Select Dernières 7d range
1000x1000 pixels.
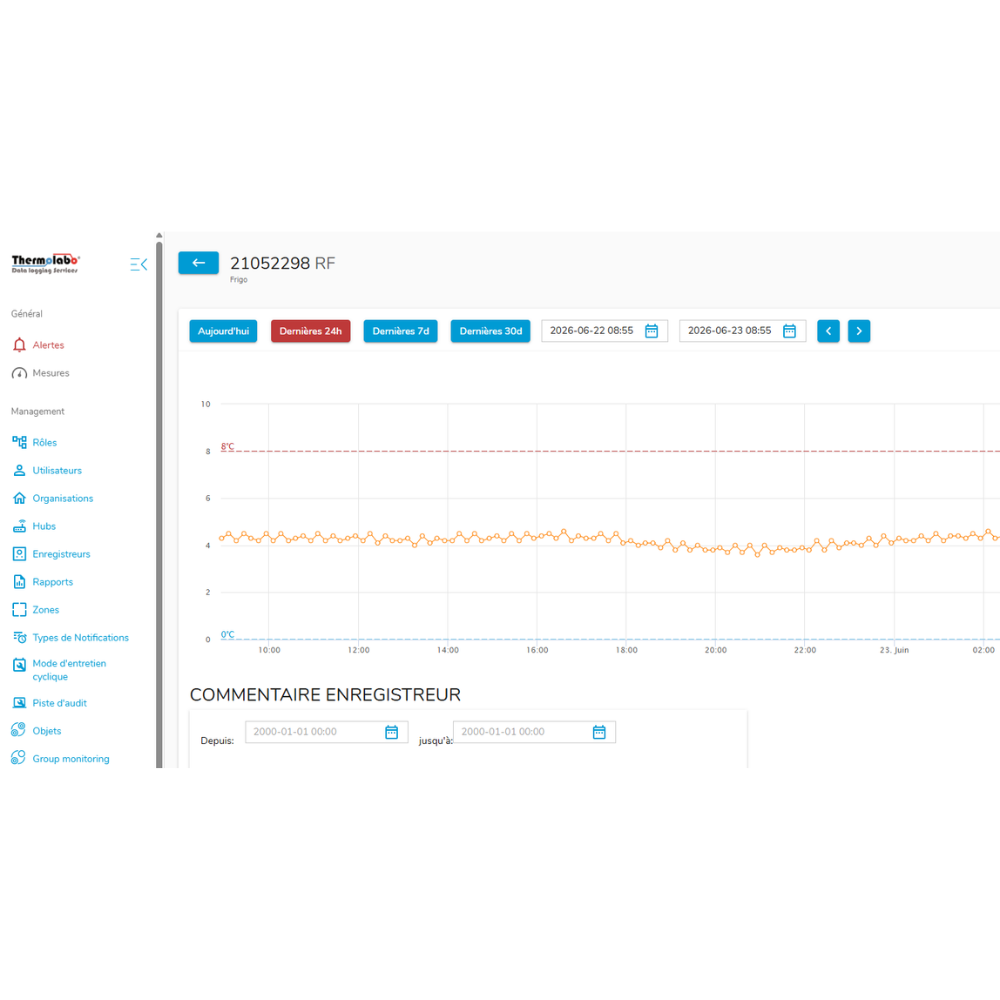tap(401, 331)
